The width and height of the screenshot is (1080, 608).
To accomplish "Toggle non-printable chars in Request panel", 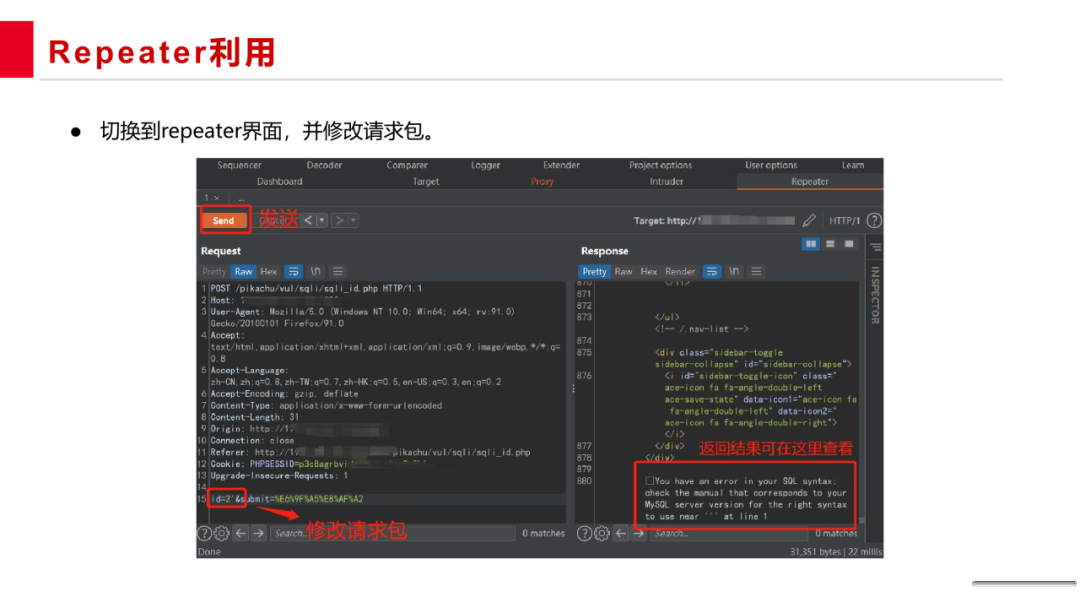I will pyautogui.click(x=315, y=271).
